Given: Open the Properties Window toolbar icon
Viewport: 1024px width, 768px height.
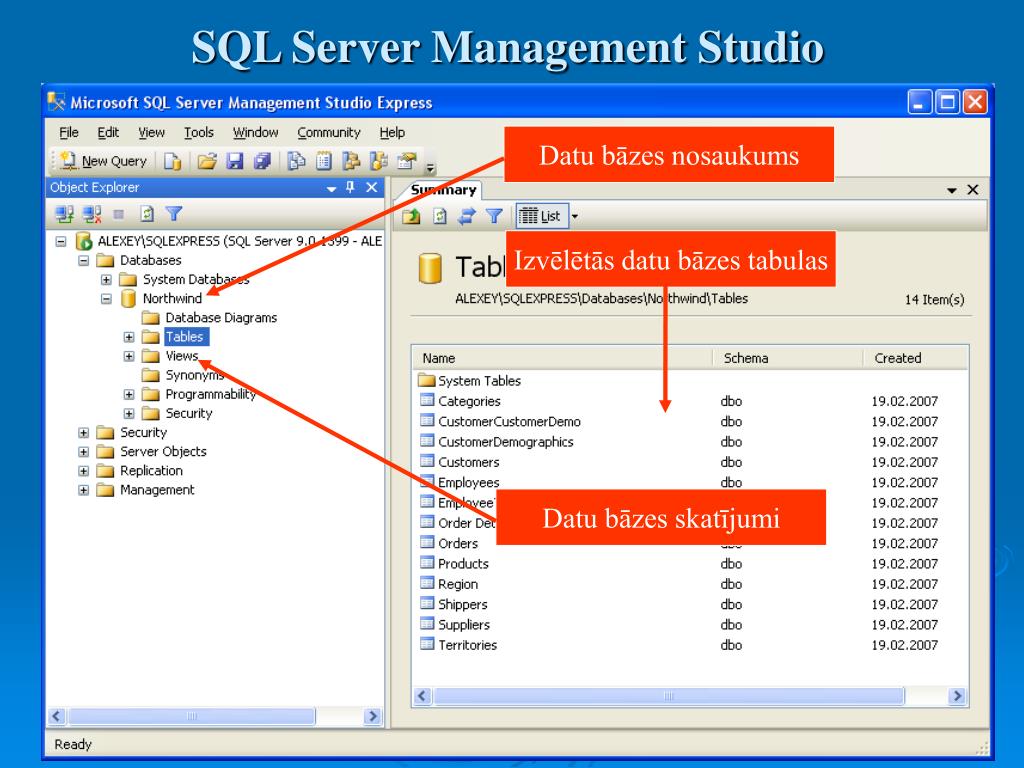Looking at the screenshot, I should (x=406, y=161).
